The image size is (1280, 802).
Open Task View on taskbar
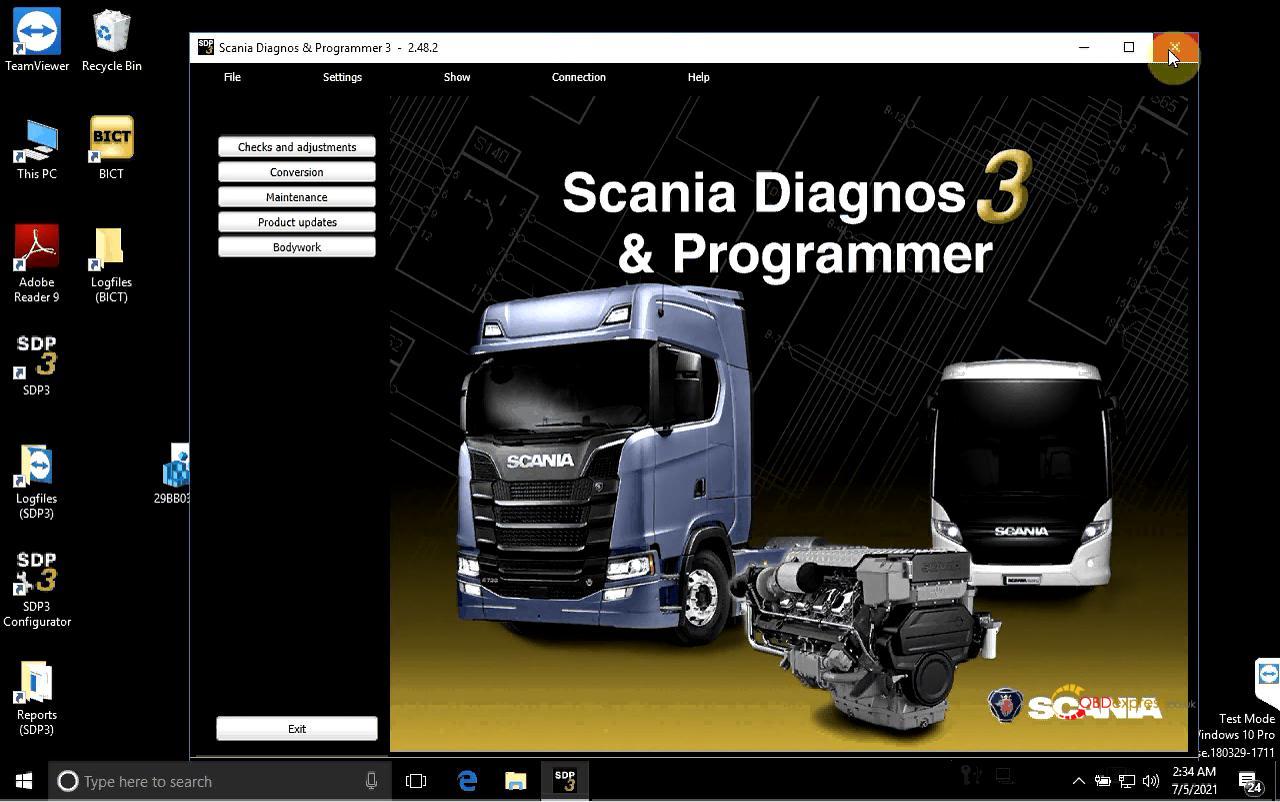416,781
